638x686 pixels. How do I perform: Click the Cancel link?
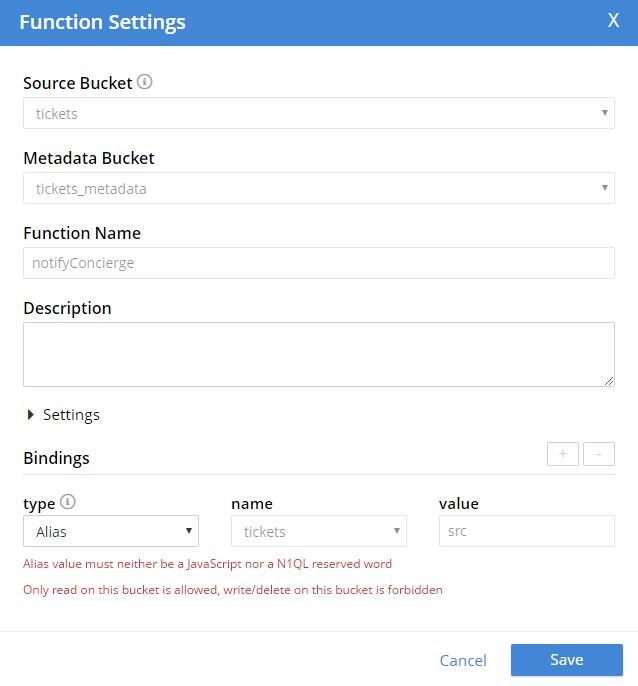pos(463,660)
